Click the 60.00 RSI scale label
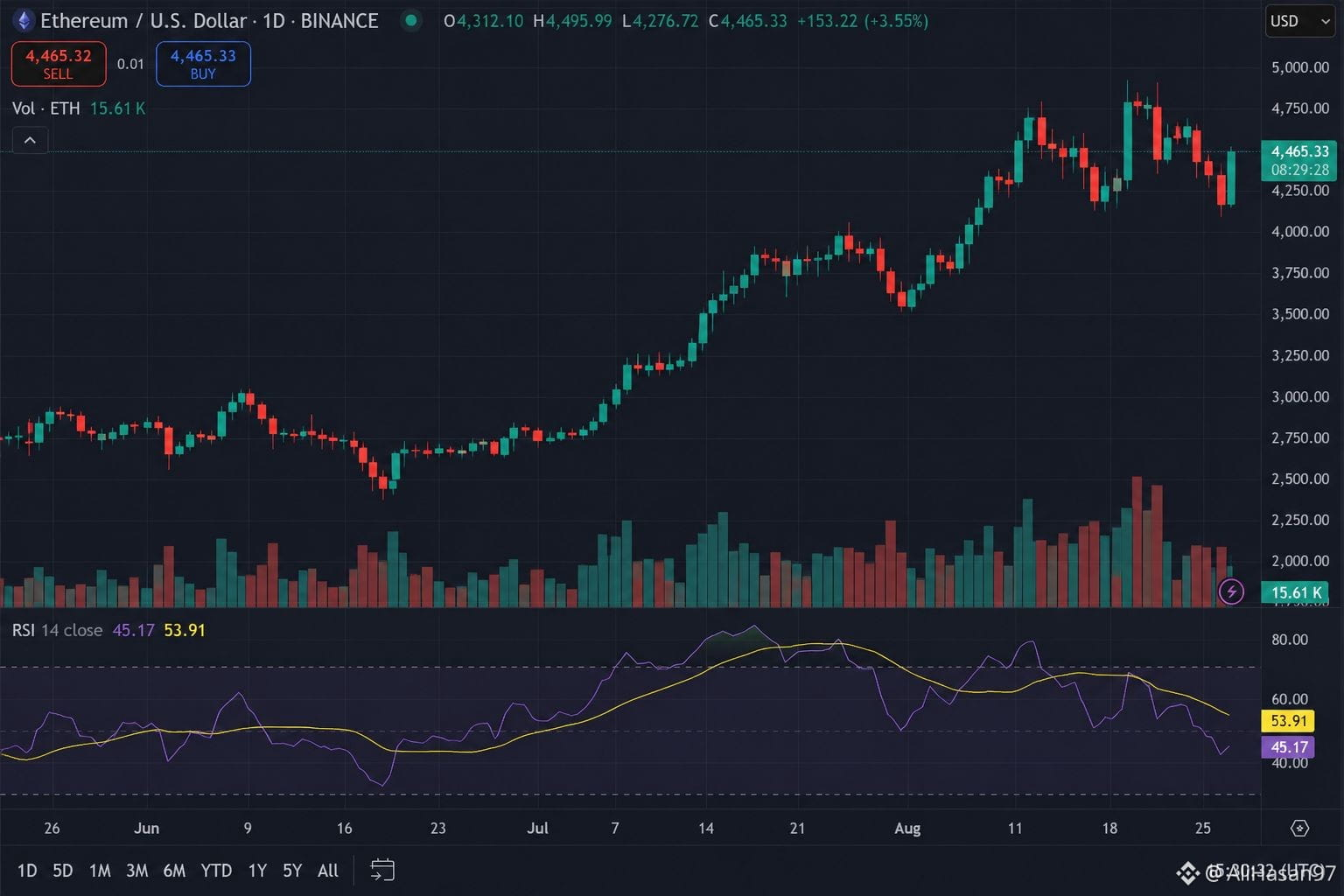 pyautogui.click(x=1290, y=699)
